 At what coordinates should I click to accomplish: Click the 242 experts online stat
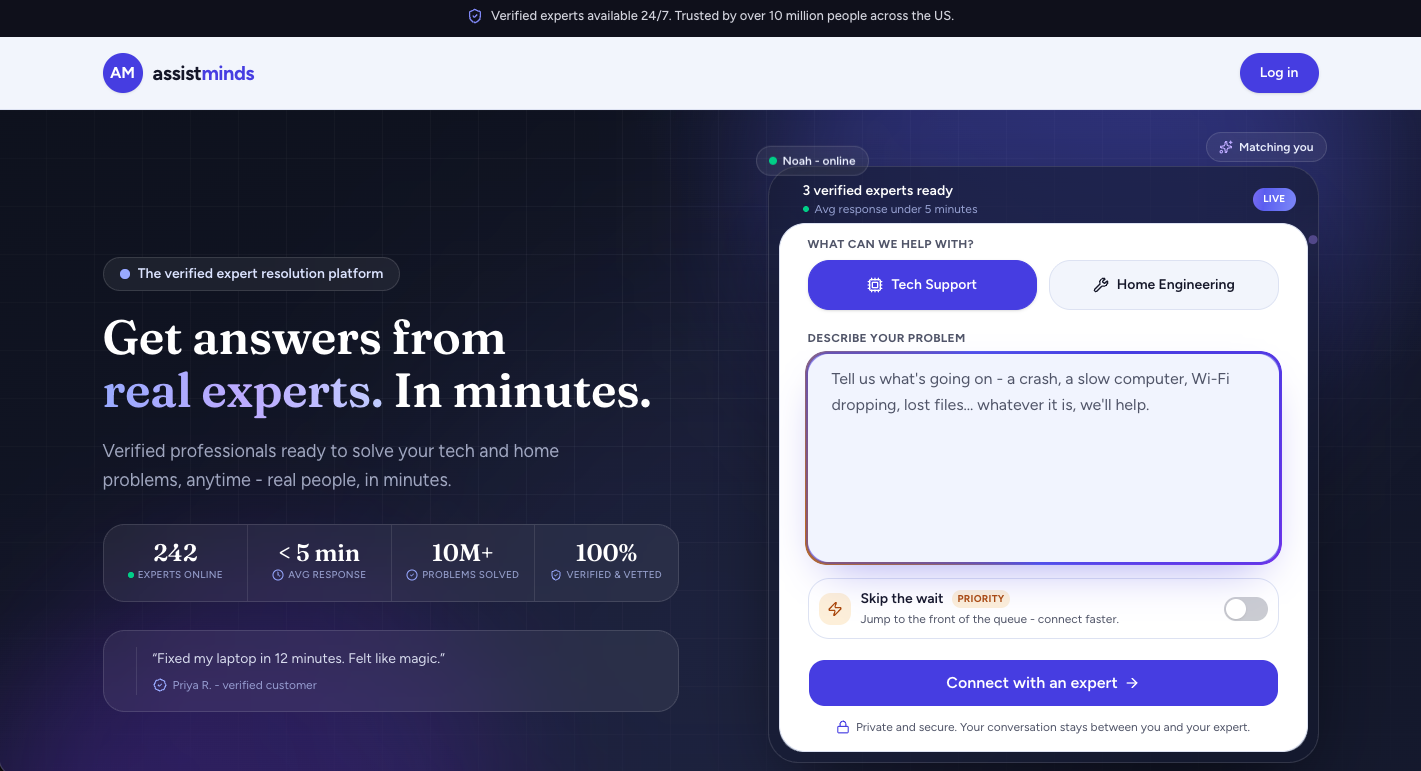pyautogui.click(x=175, y=563)
